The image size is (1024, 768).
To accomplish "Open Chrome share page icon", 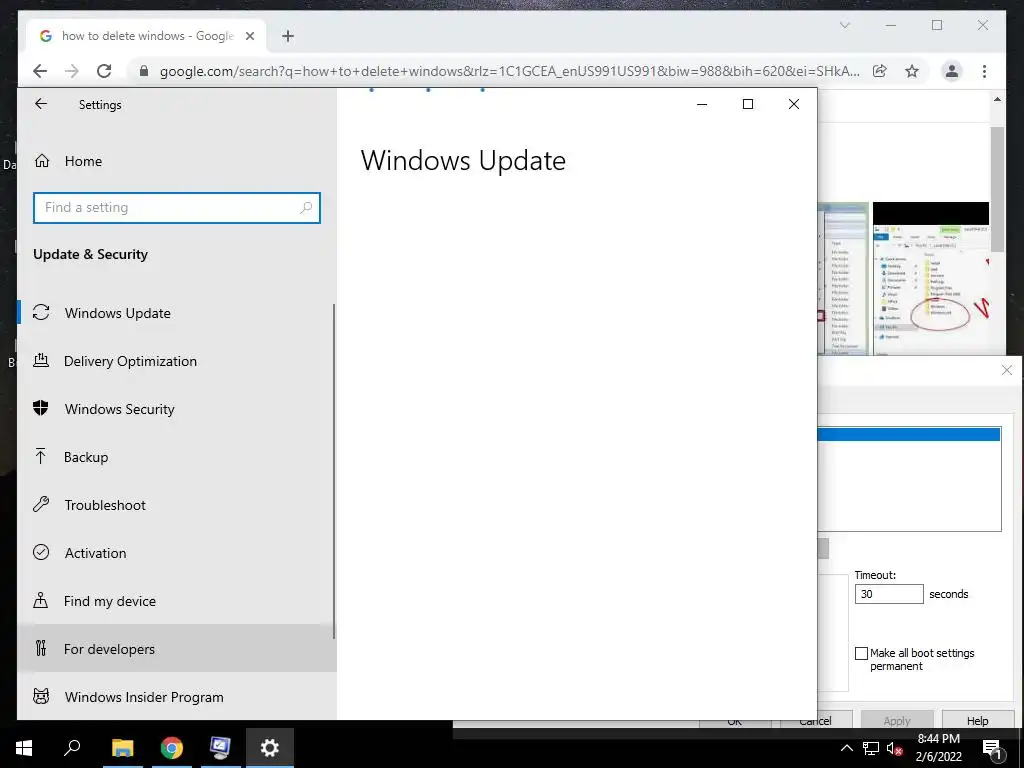I will pos(880,71).
